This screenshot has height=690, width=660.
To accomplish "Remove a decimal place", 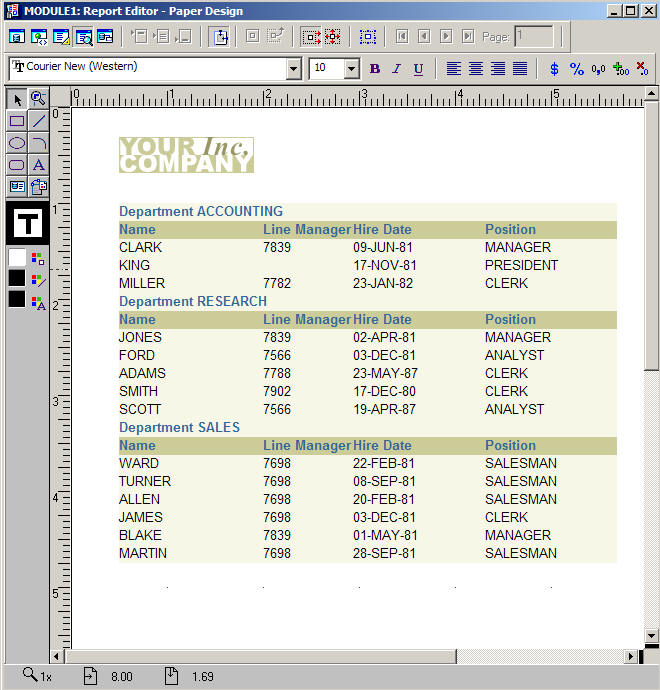I will point(642,69).
